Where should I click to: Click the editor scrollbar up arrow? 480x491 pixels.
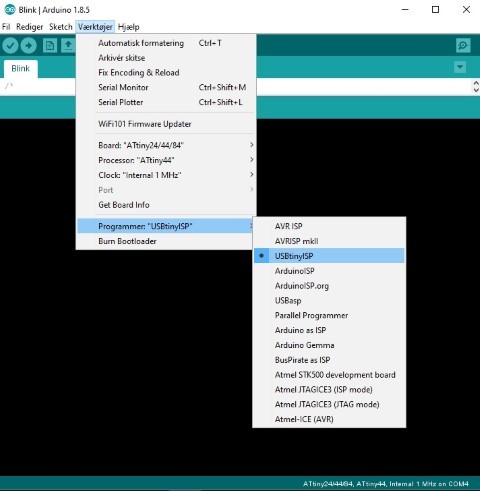476,83
